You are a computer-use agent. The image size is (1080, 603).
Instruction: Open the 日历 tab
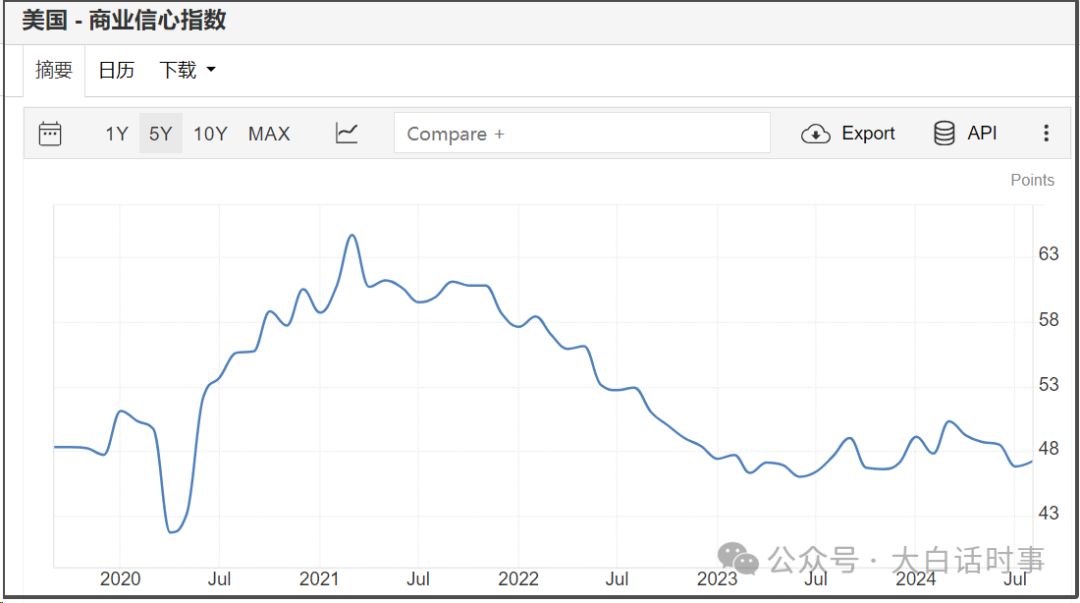(x=116, y=70)
